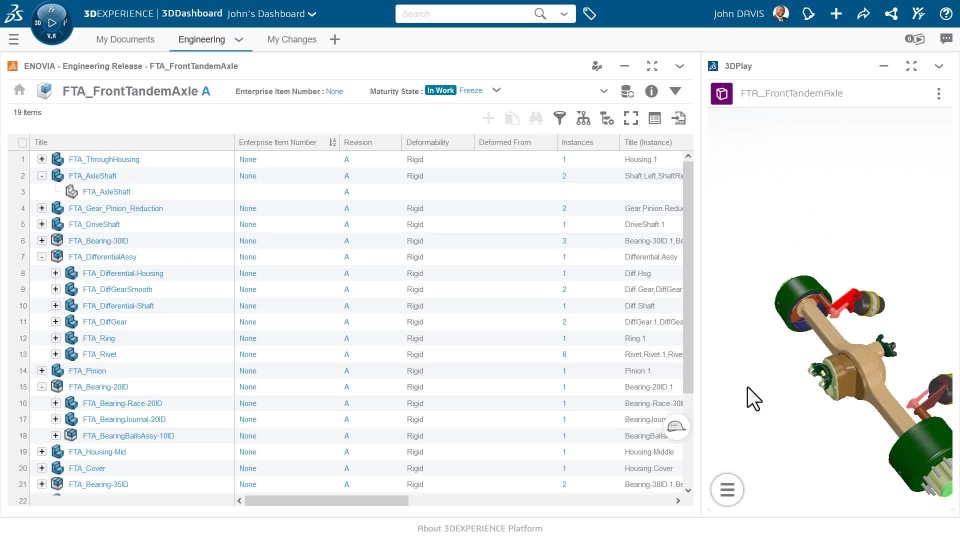Click the tag icon beside search bar
Viewport: 960px width, 540px height.
590,14
